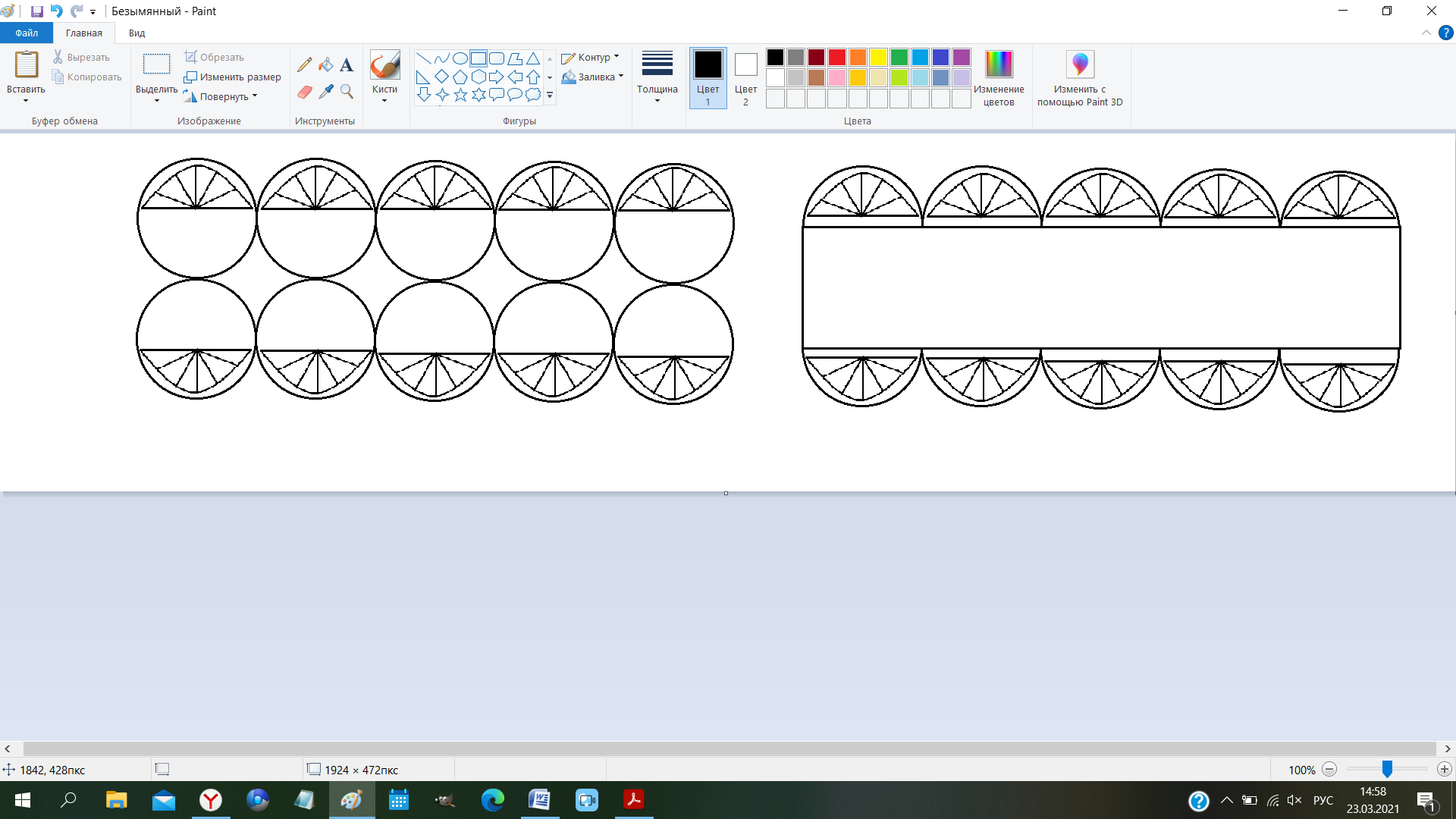1456x819 pixels.
Task: Select the Magnifier tool
Action: 347,92
